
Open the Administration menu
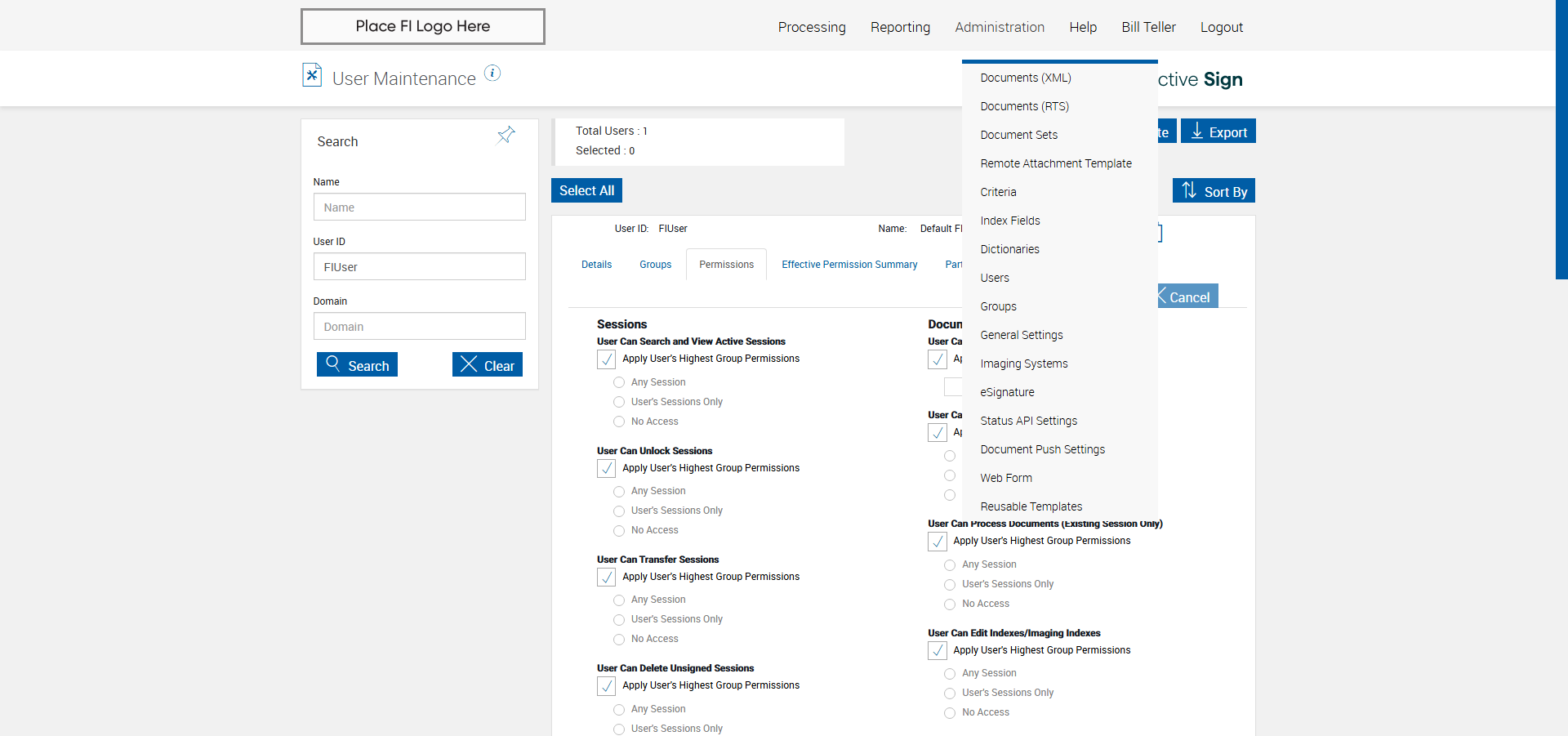(1000, 27)
